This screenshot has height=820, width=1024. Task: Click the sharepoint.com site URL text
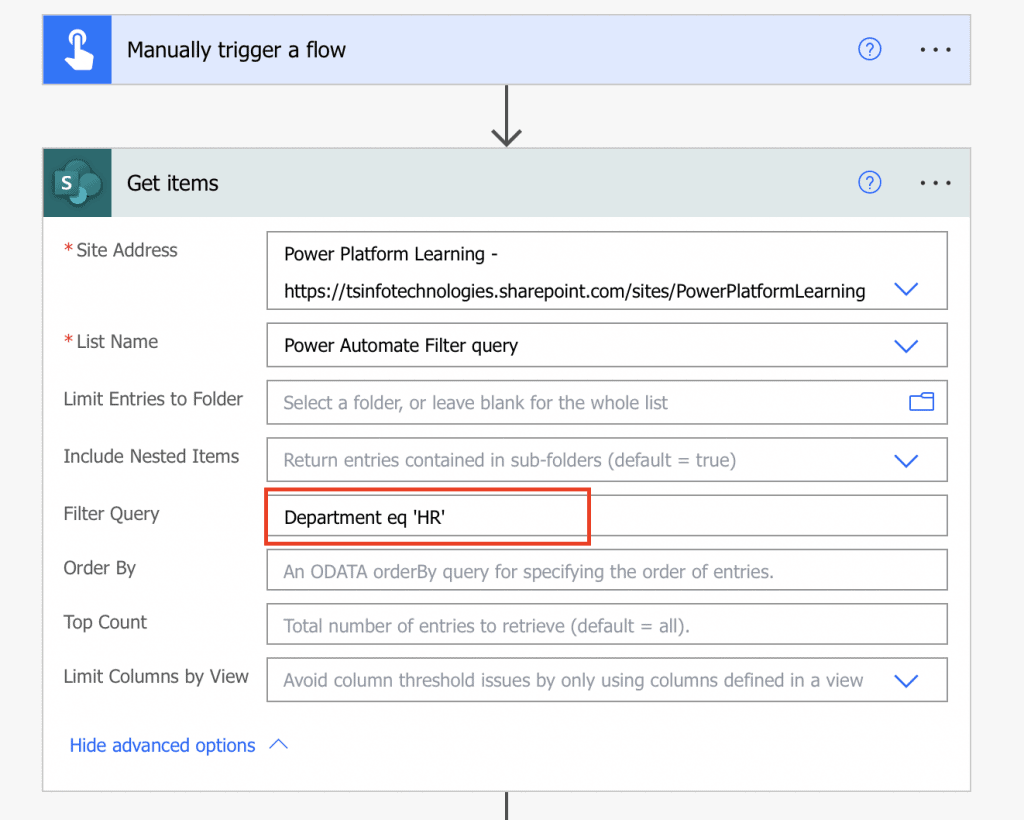tap(574, 291)
